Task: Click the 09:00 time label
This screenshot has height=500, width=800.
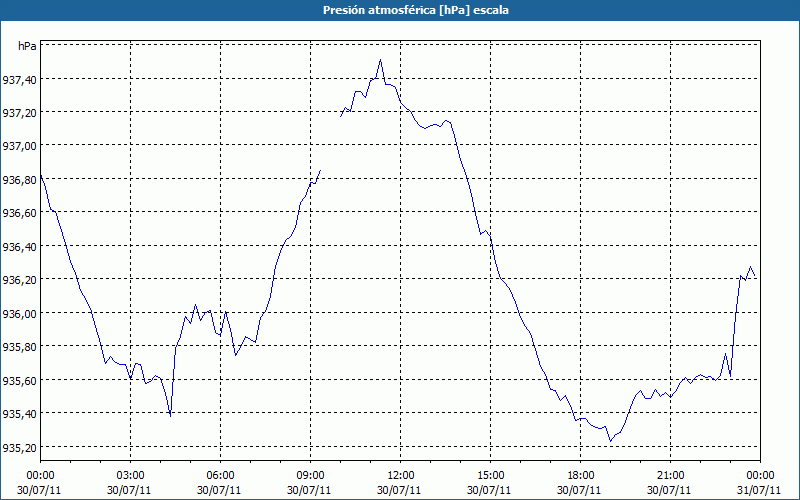Action: click(310, 476)
